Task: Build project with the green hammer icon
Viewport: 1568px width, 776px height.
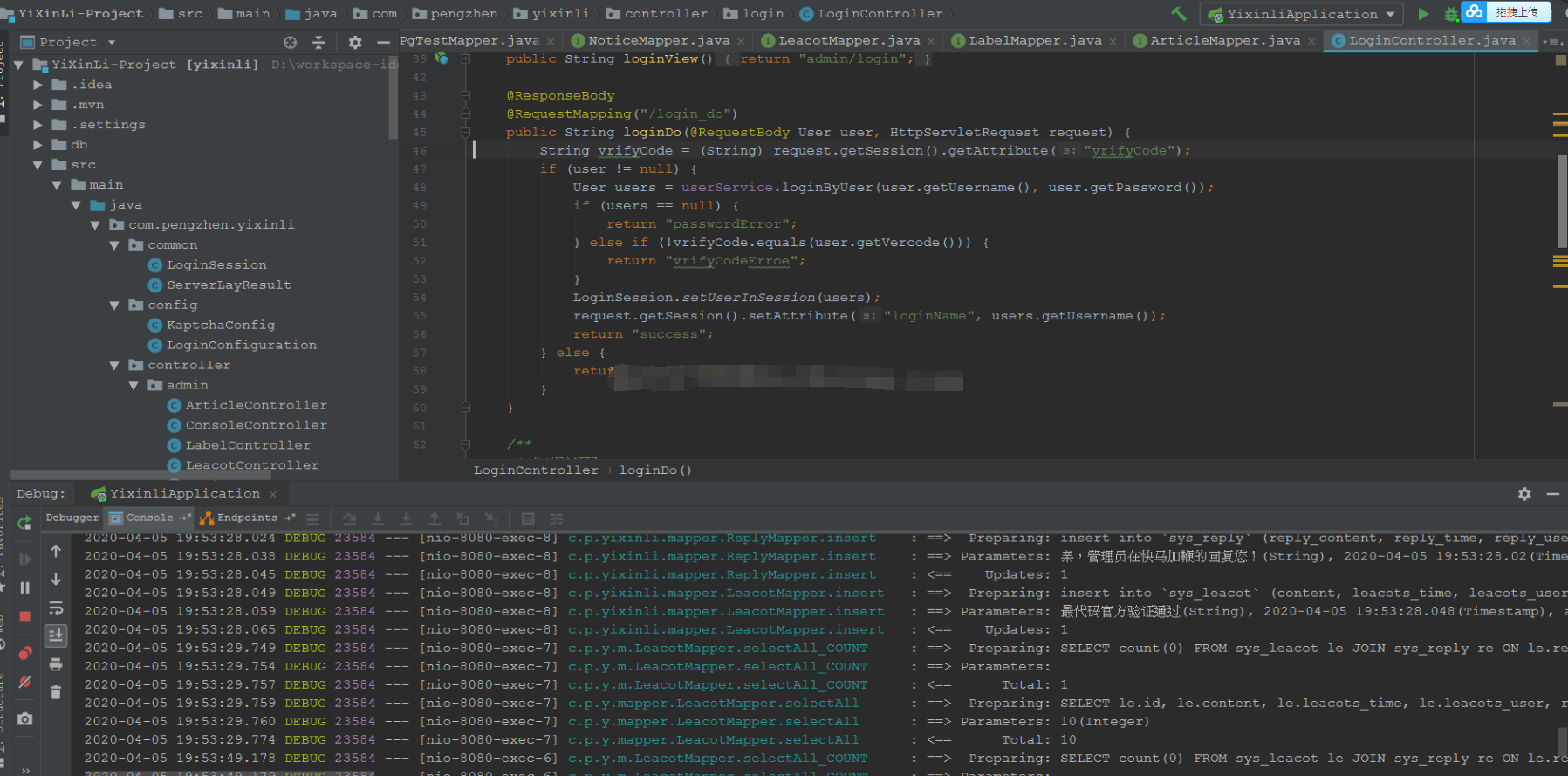Action: point(1179,14)
